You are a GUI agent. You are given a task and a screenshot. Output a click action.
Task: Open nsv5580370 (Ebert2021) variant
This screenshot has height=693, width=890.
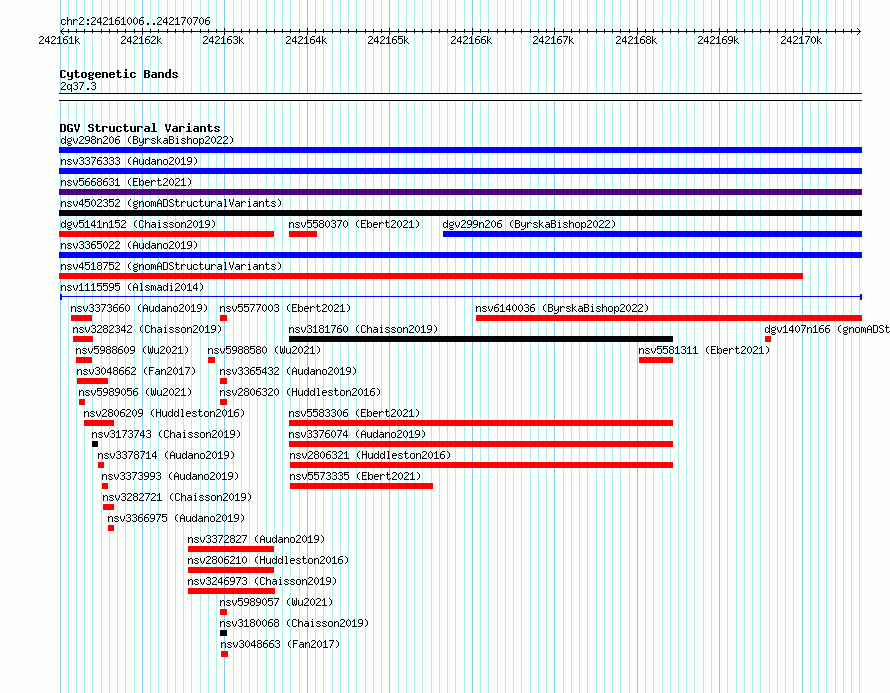click(354, 224)
